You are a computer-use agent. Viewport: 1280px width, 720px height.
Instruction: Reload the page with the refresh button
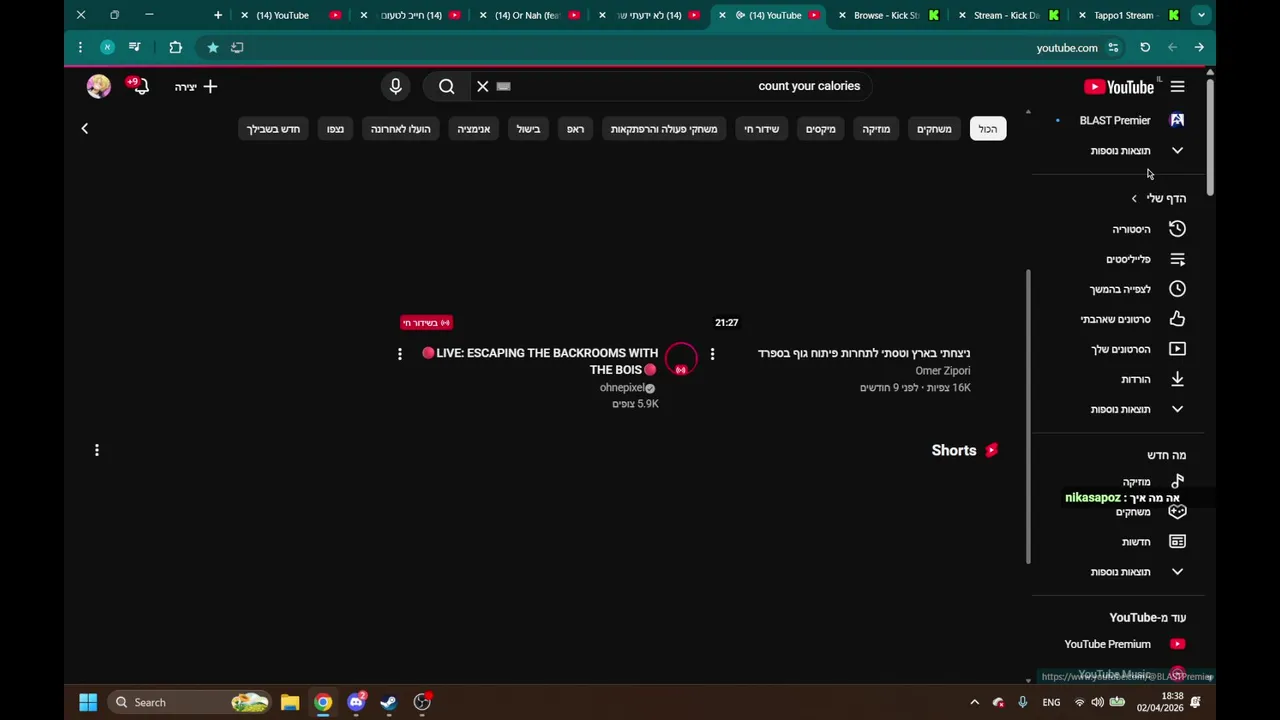click(x=1145, y=47)
